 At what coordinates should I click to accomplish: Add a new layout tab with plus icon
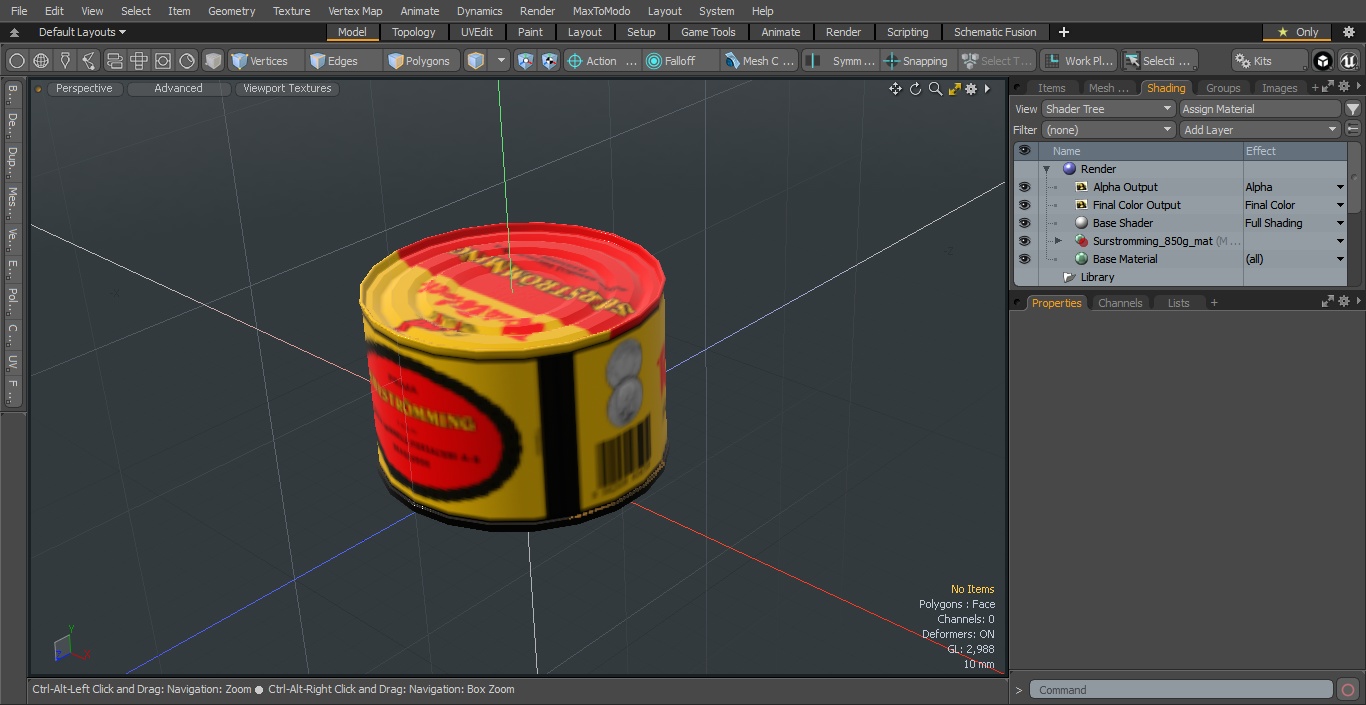(1063, 32)
